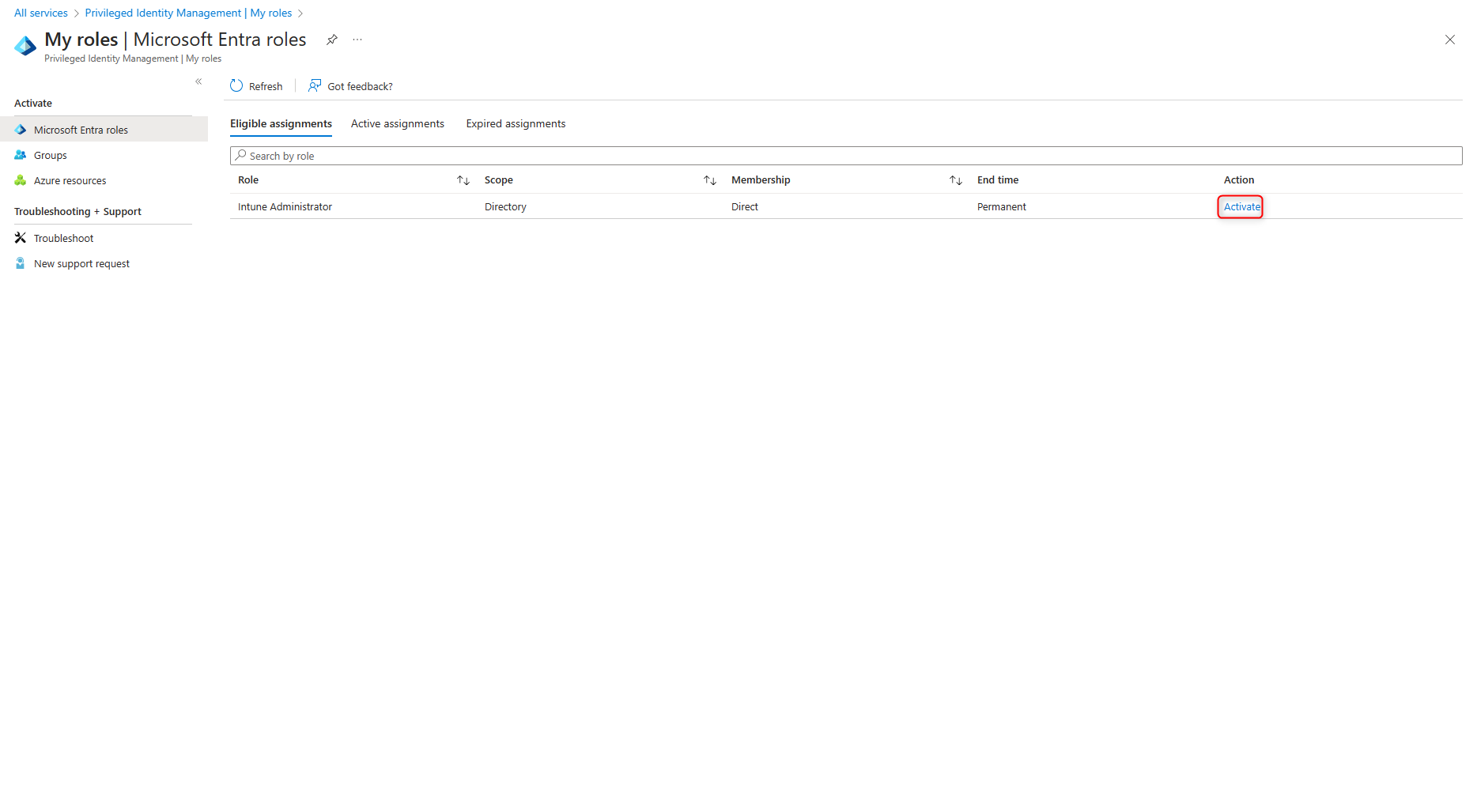Click the Troubleshoot wrench icon

tap(21, 237)
